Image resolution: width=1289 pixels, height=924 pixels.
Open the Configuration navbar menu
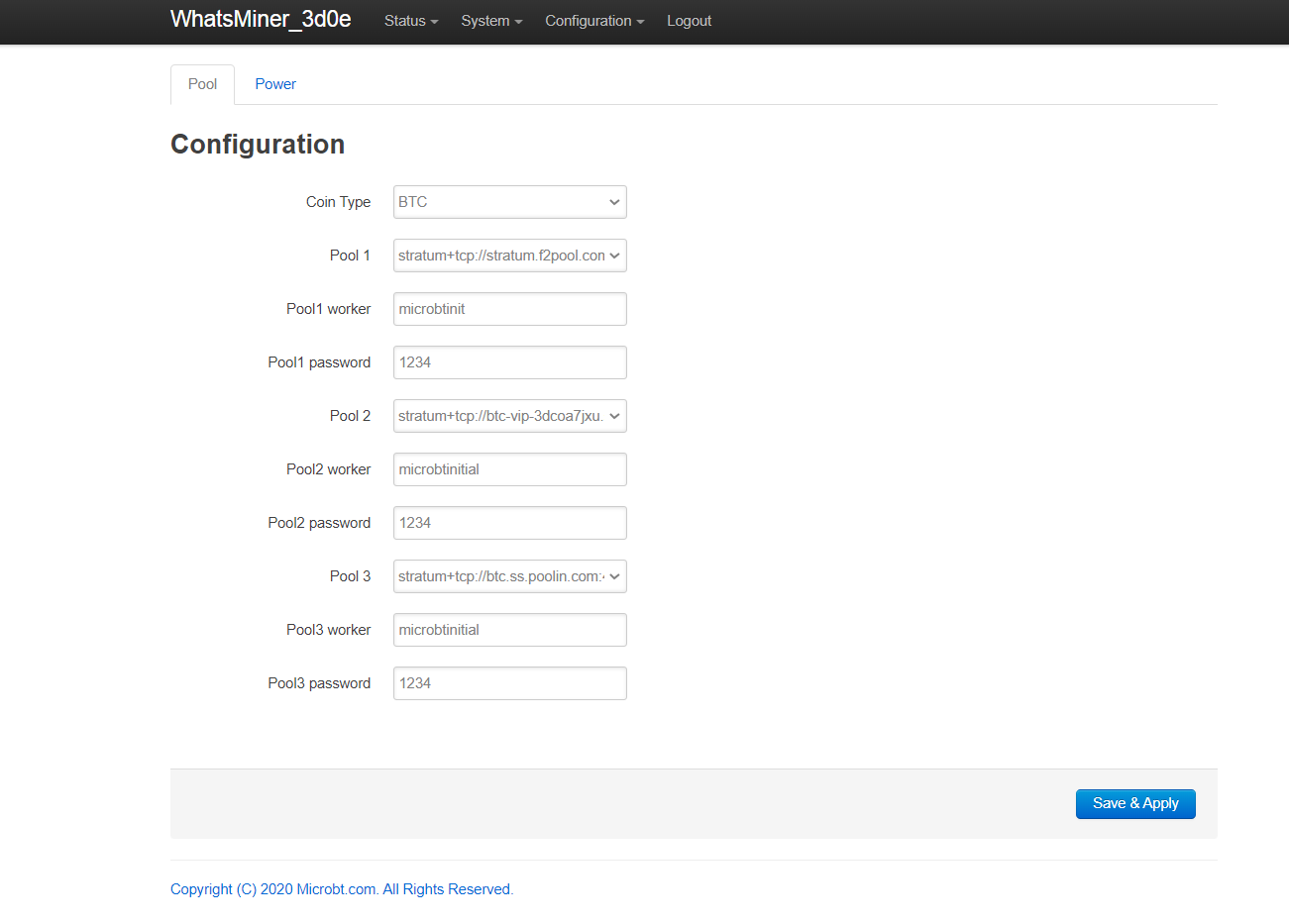click(594, 21)
